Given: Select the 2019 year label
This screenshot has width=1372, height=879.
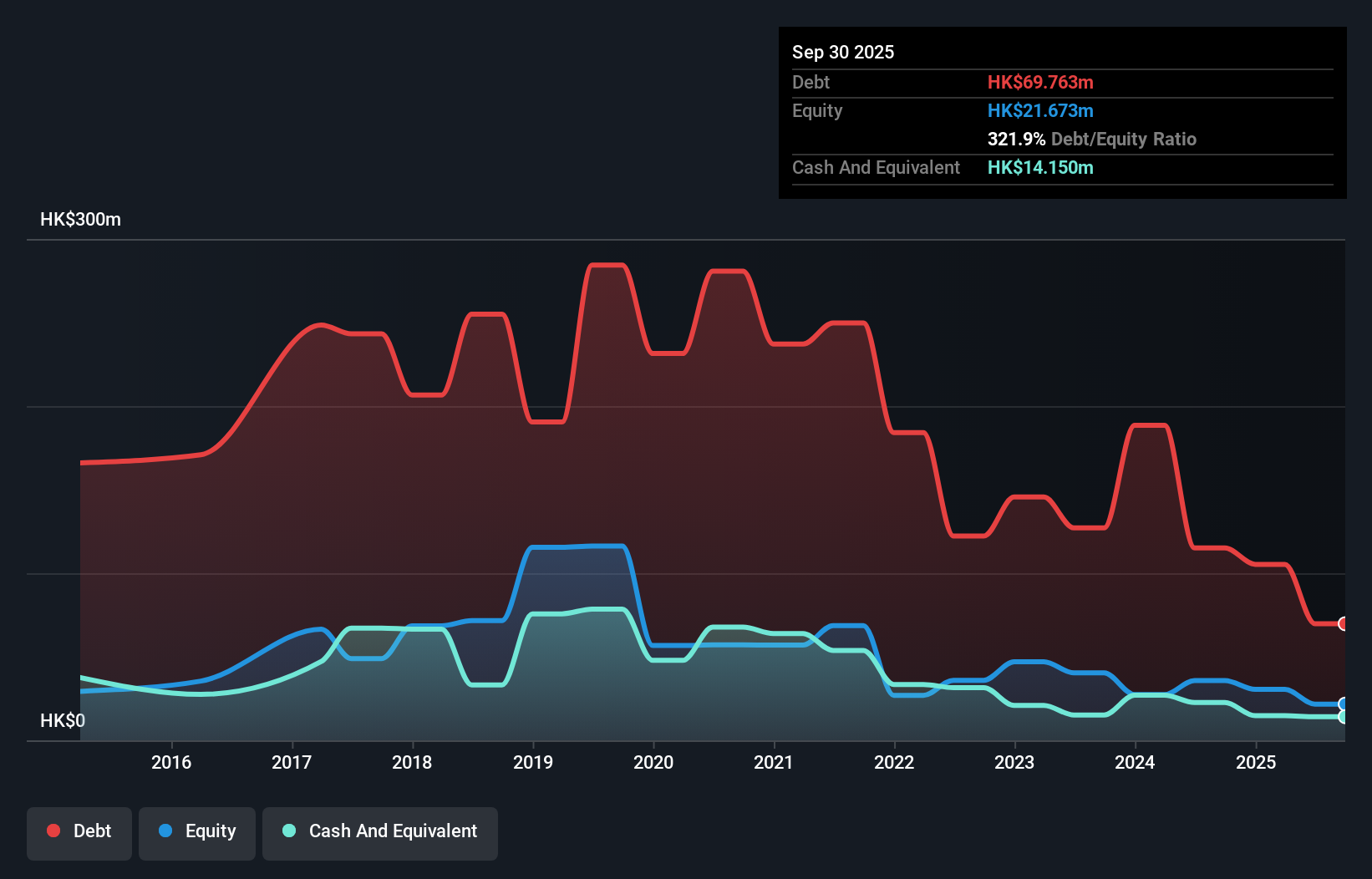Looking at the screenshot, I should tap(535, 762).
